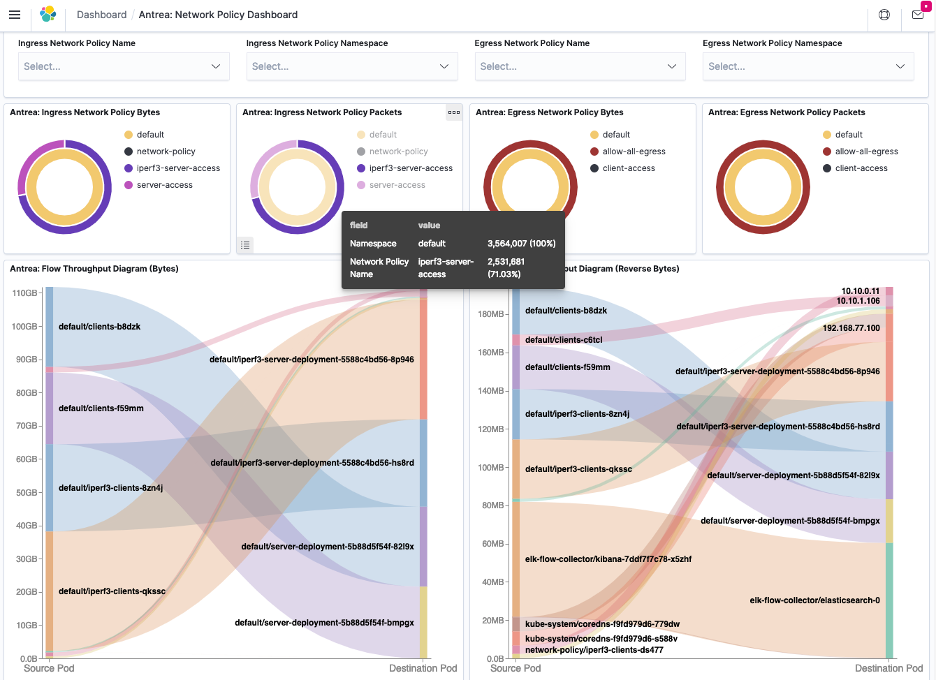The image size is (936, 680).
Task: Go to the Dashboard breadcrumb
Action: [101, 15]
